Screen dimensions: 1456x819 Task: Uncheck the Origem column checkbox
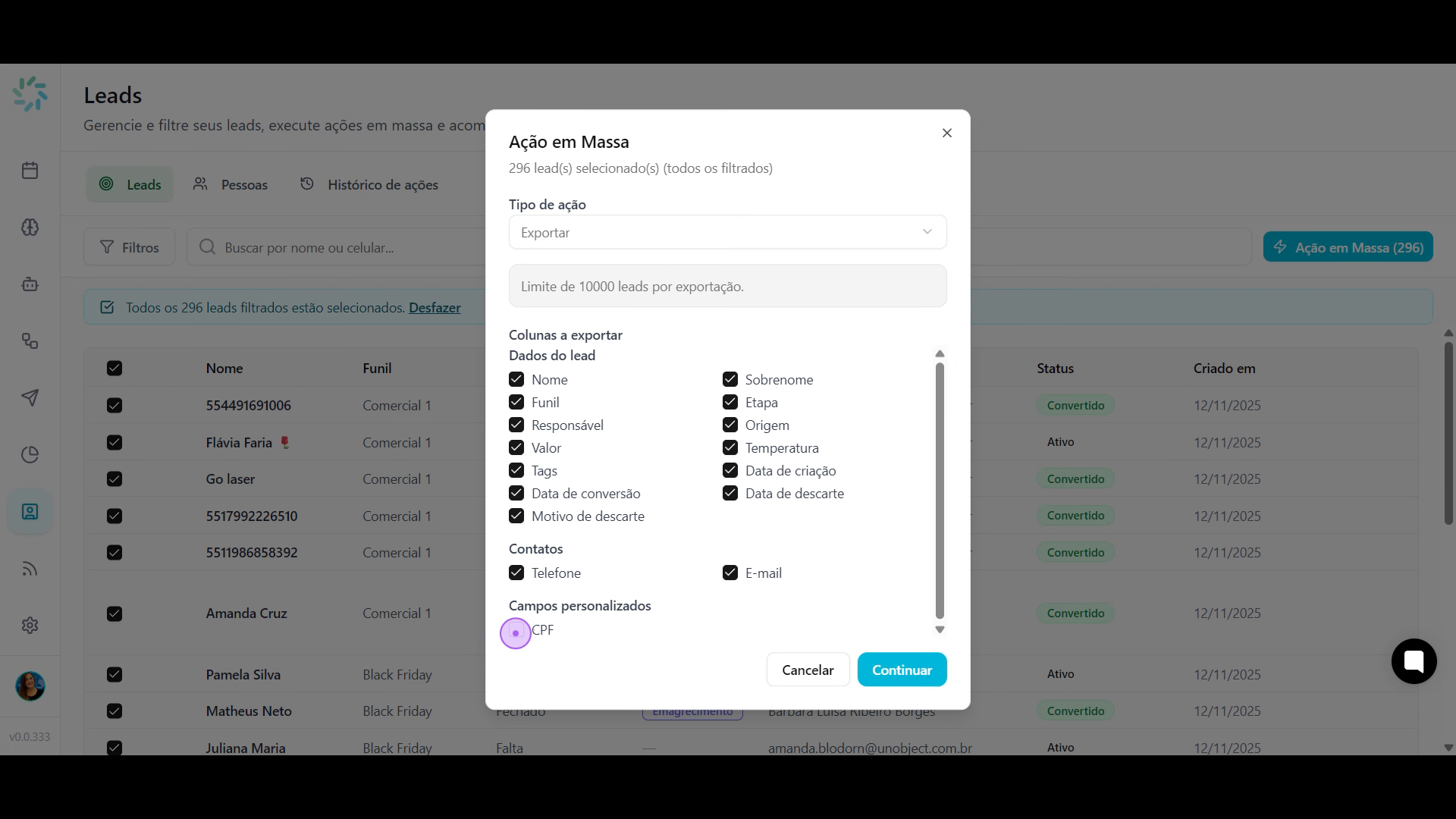pos(730,425)
